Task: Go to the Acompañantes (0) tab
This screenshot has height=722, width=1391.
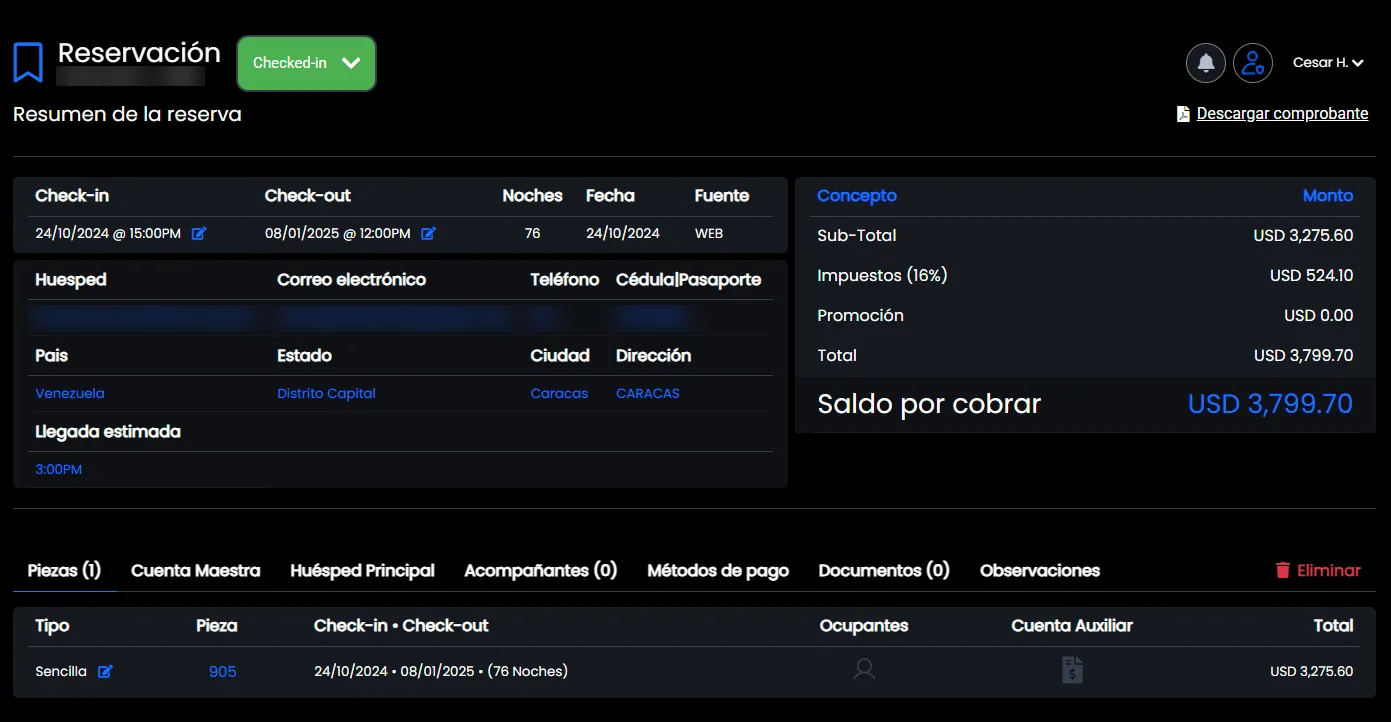Action: click(541, 570)
